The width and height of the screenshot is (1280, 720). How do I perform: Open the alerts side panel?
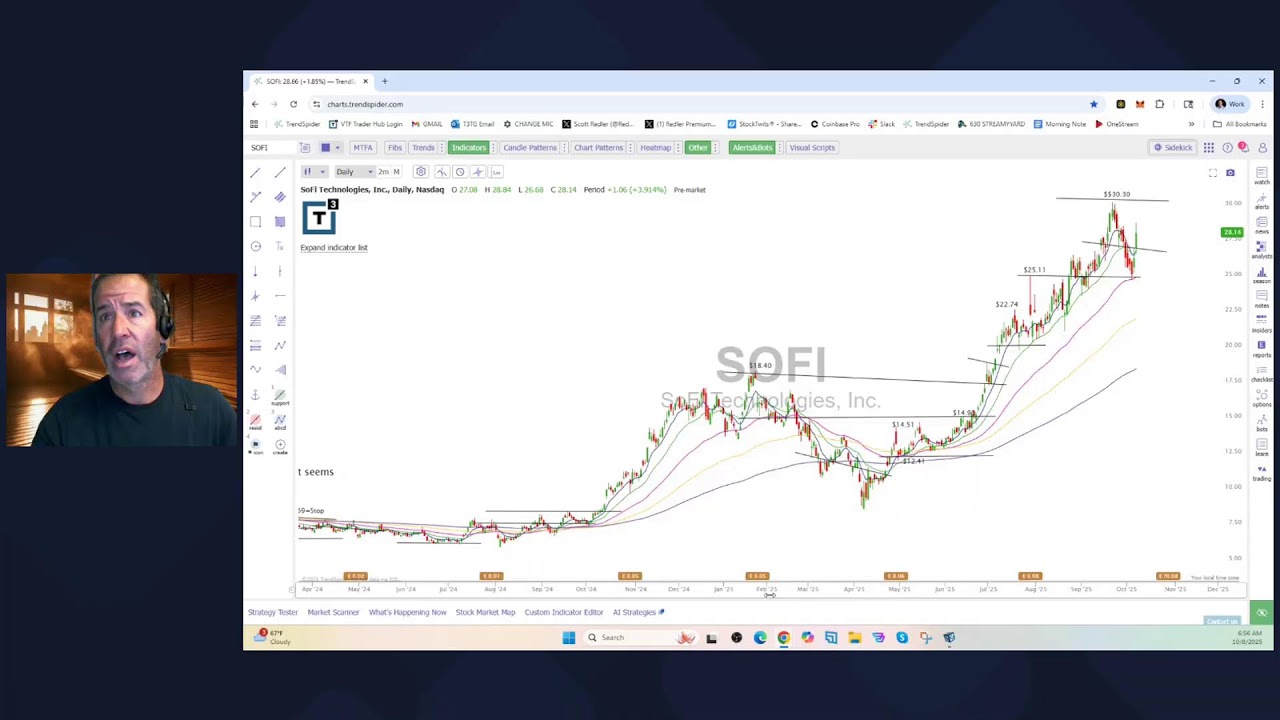[1262, 201]
